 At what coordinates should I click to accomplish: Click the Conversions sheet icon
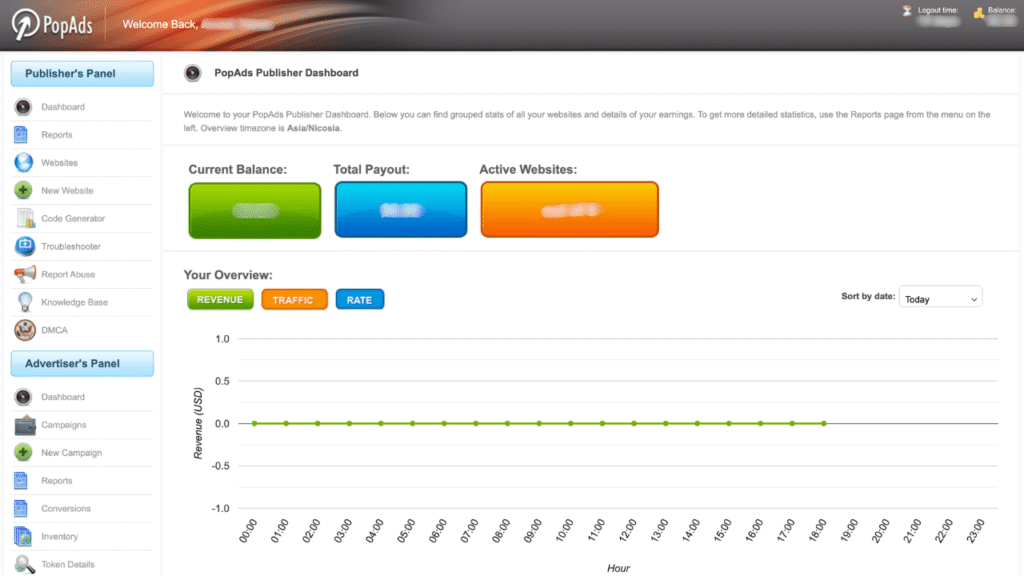22,508
